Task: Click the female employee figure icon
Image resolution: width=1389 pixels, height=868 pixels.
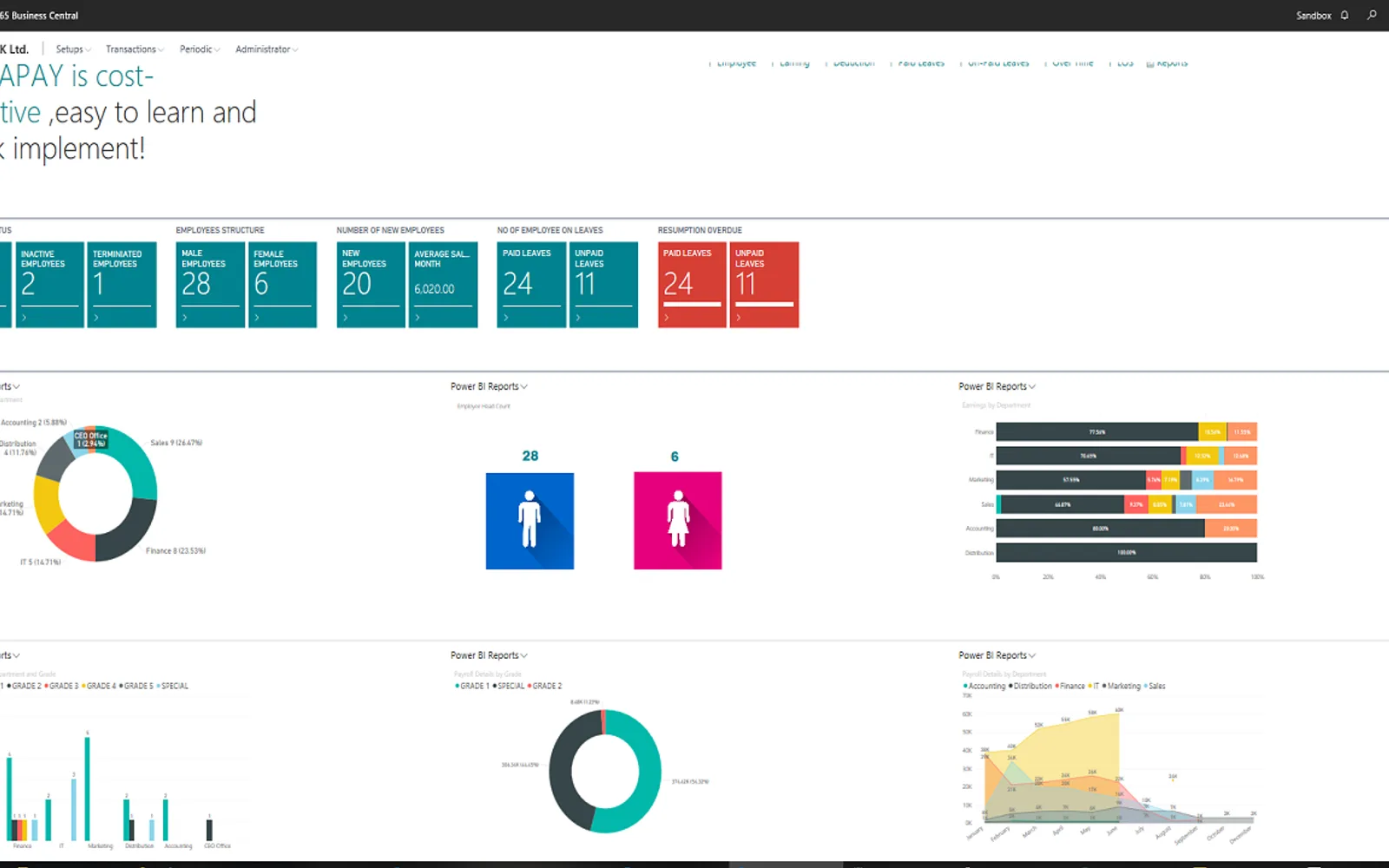Action: click(x=678, y=521)
